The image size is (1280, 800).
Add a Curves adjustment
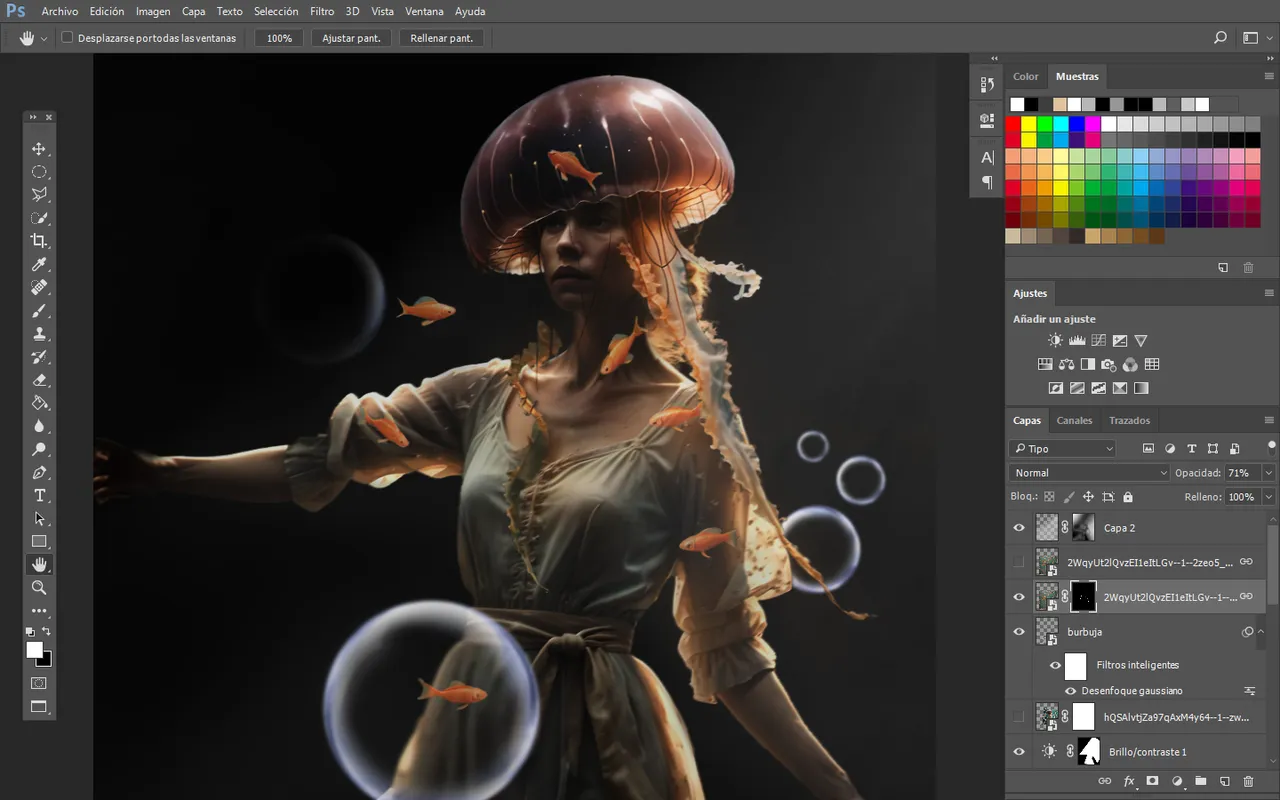click(x=1098, y=341)
